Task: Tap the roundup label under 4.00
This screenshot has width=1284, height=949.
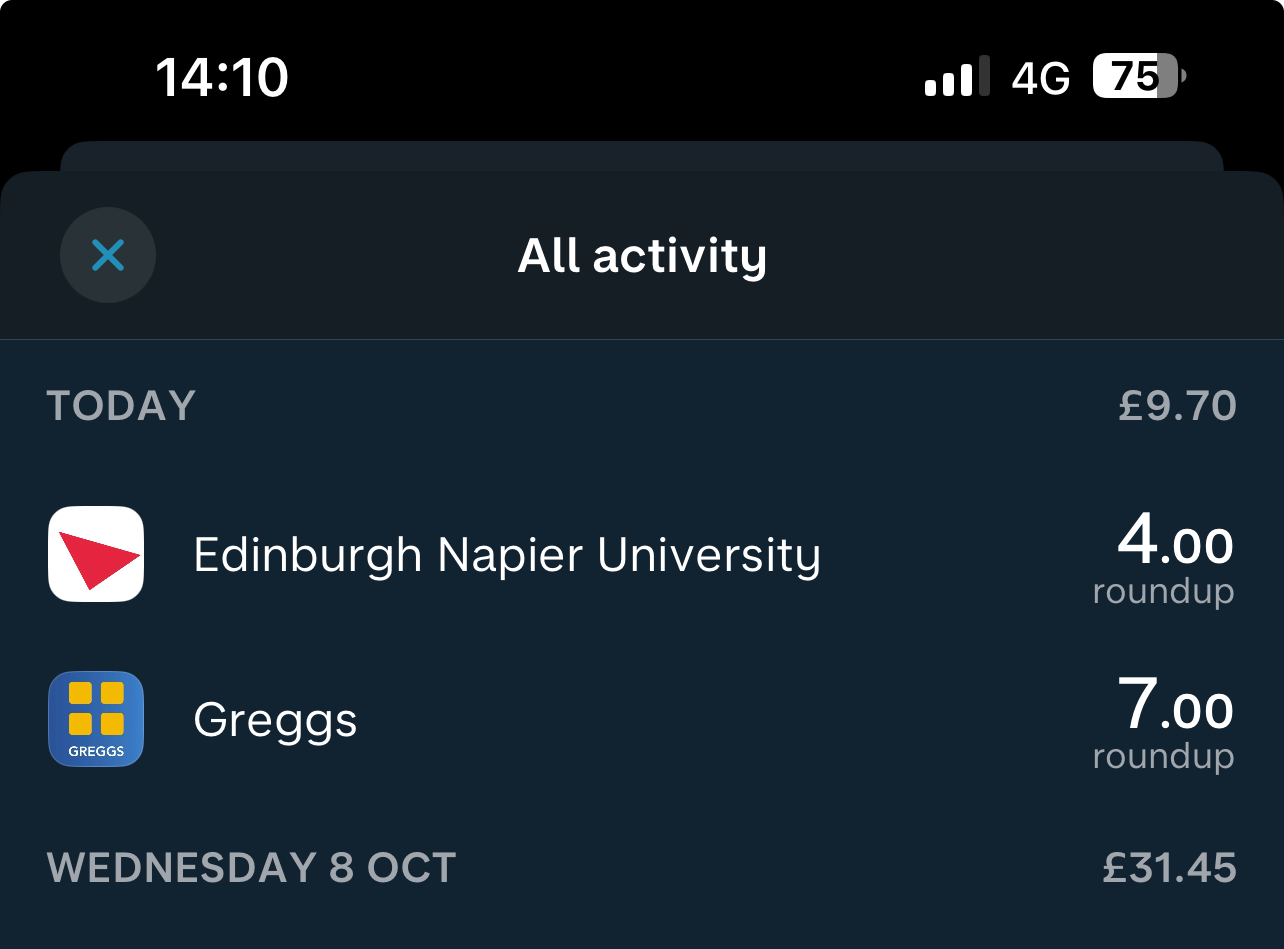Action: pos(1163,592)
